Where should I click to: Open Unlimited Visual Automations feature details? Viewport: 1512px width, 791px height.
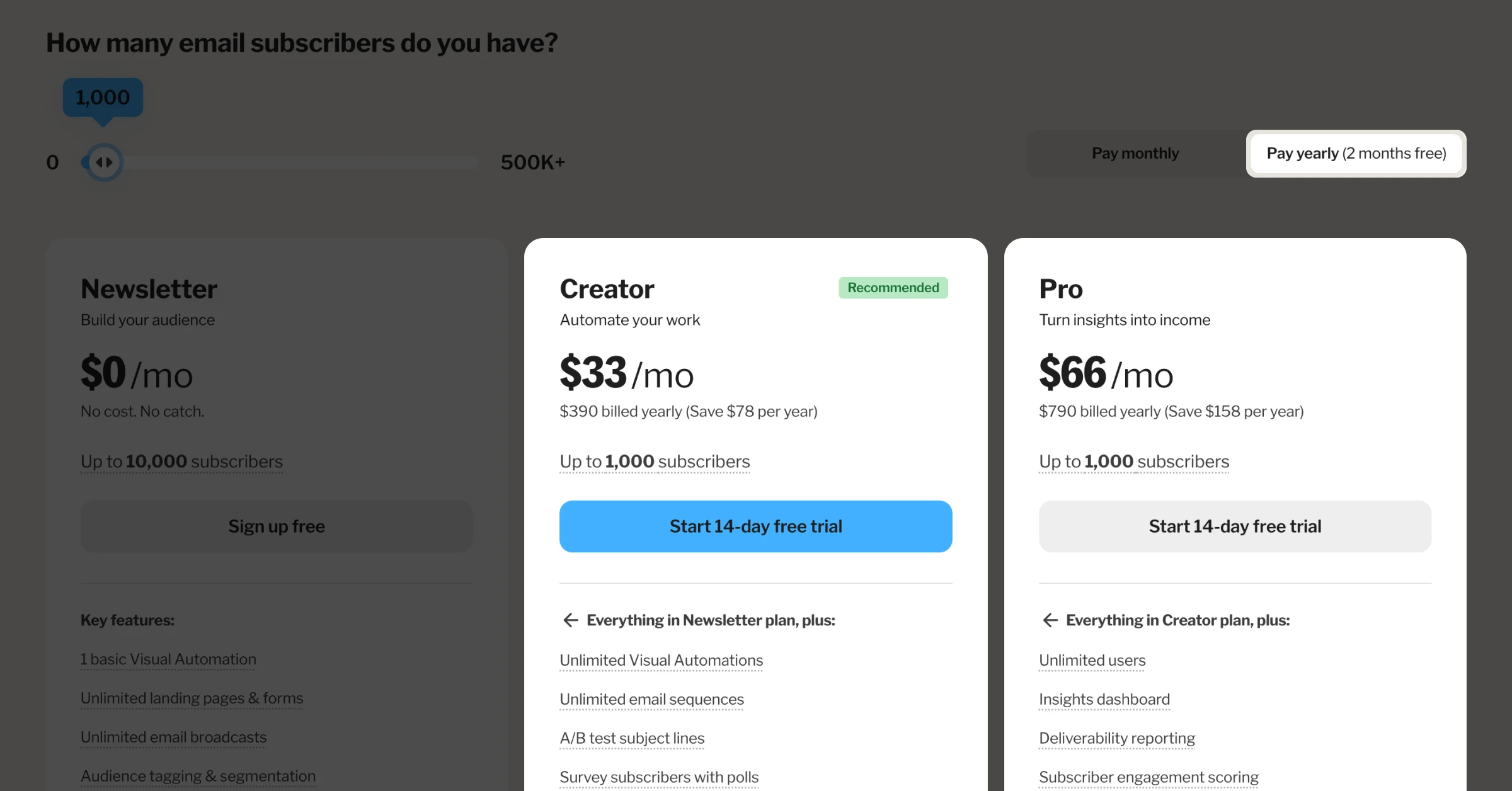[x=661, y=660]
